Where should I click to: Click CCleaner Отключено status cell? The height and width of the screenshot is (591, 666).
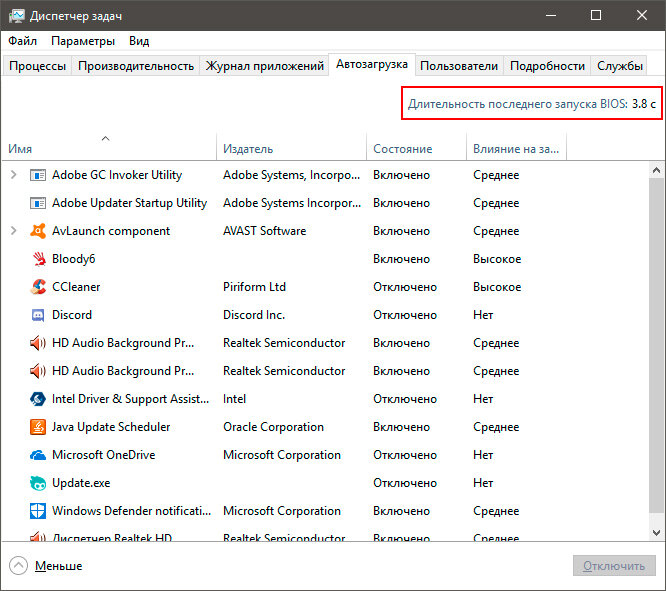click(x=405, y=287)
